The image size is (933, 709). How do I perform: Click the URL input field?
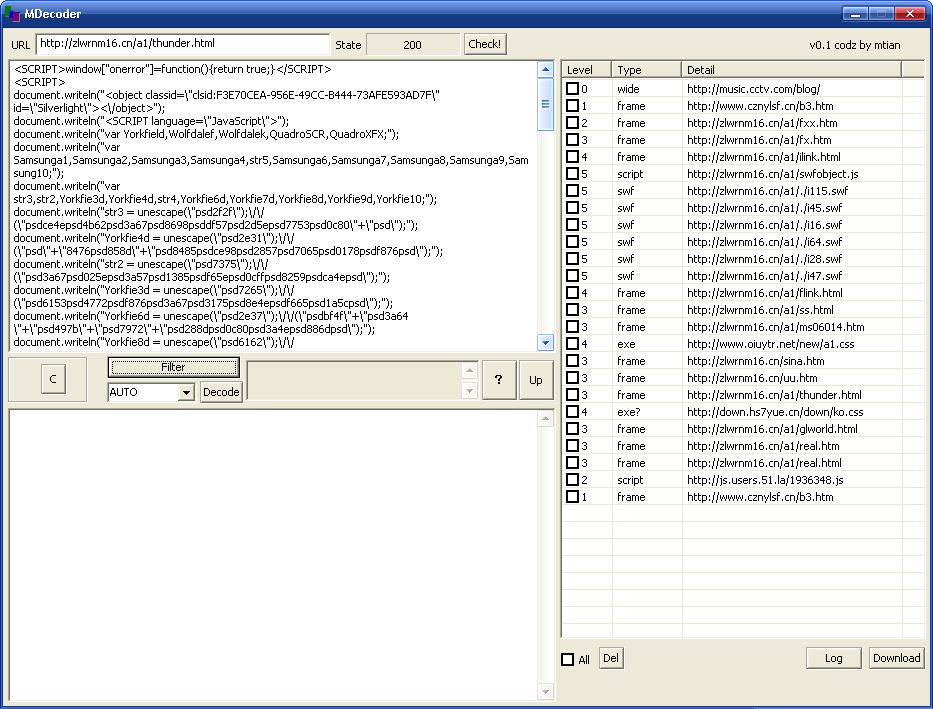coord(183,43)
